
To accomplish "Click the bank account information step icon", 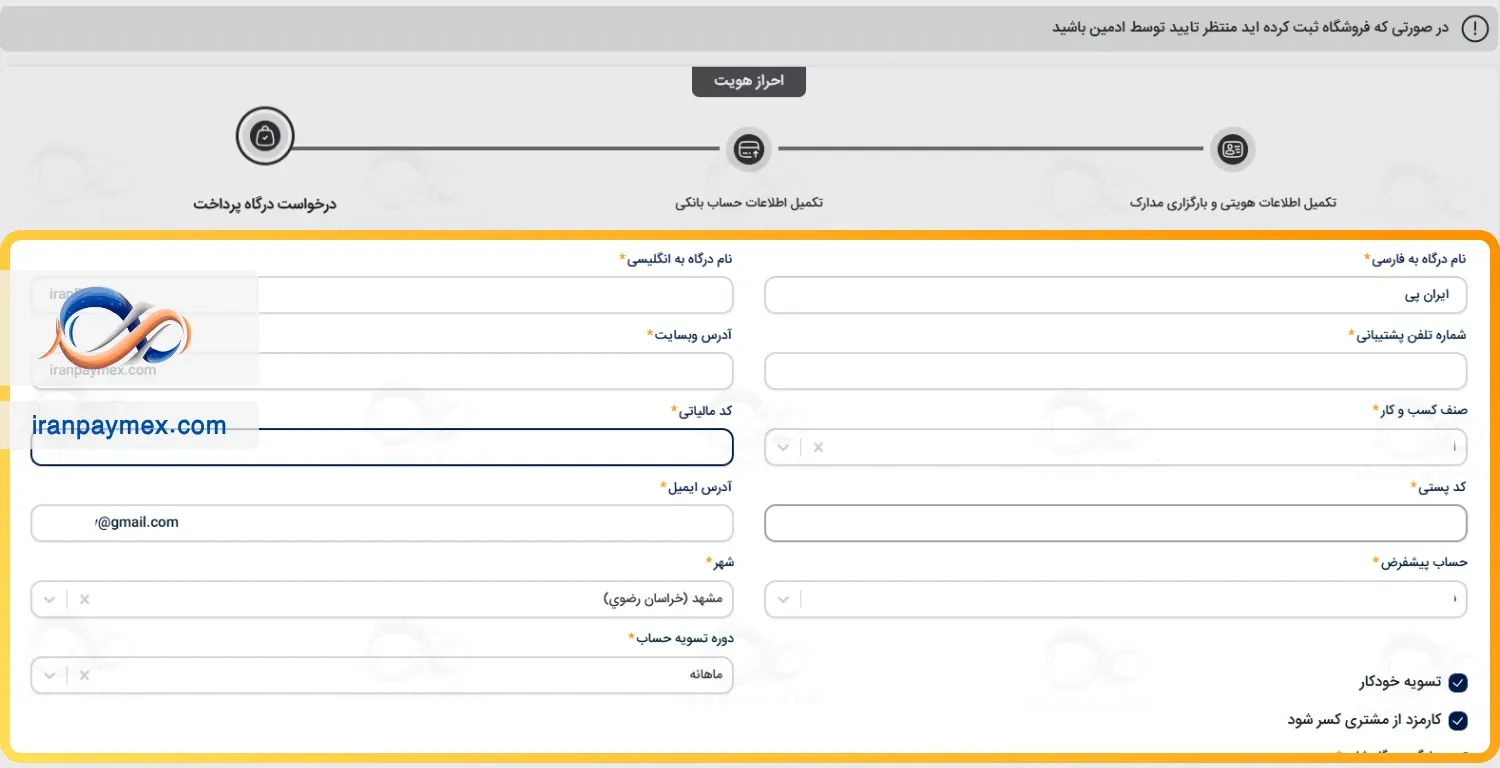I will click(749, 149).
